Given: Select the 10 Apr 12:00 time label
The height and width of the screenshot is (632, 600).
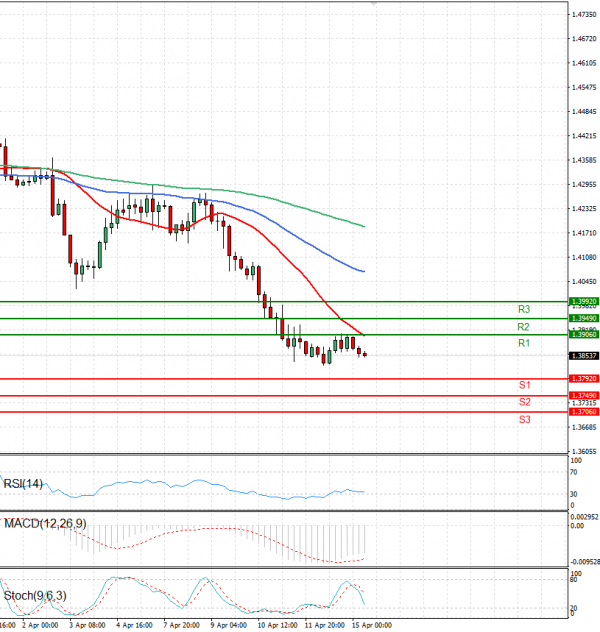Looking at the screenshot, I should pyautogui.click(x=276, y=624).
